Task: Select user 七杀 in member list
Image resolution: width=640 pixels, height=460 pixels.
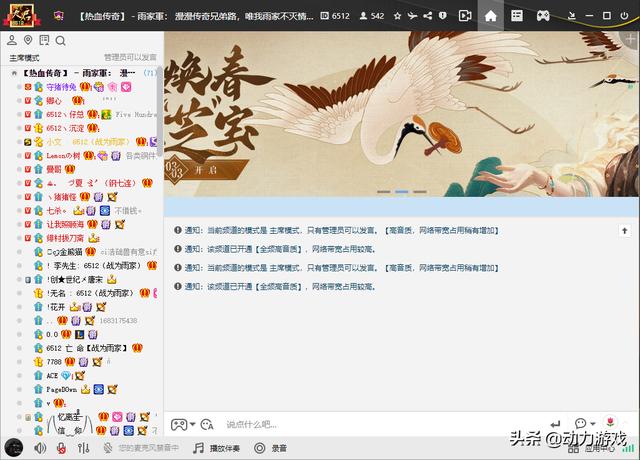Action: [x=56, y=211]
